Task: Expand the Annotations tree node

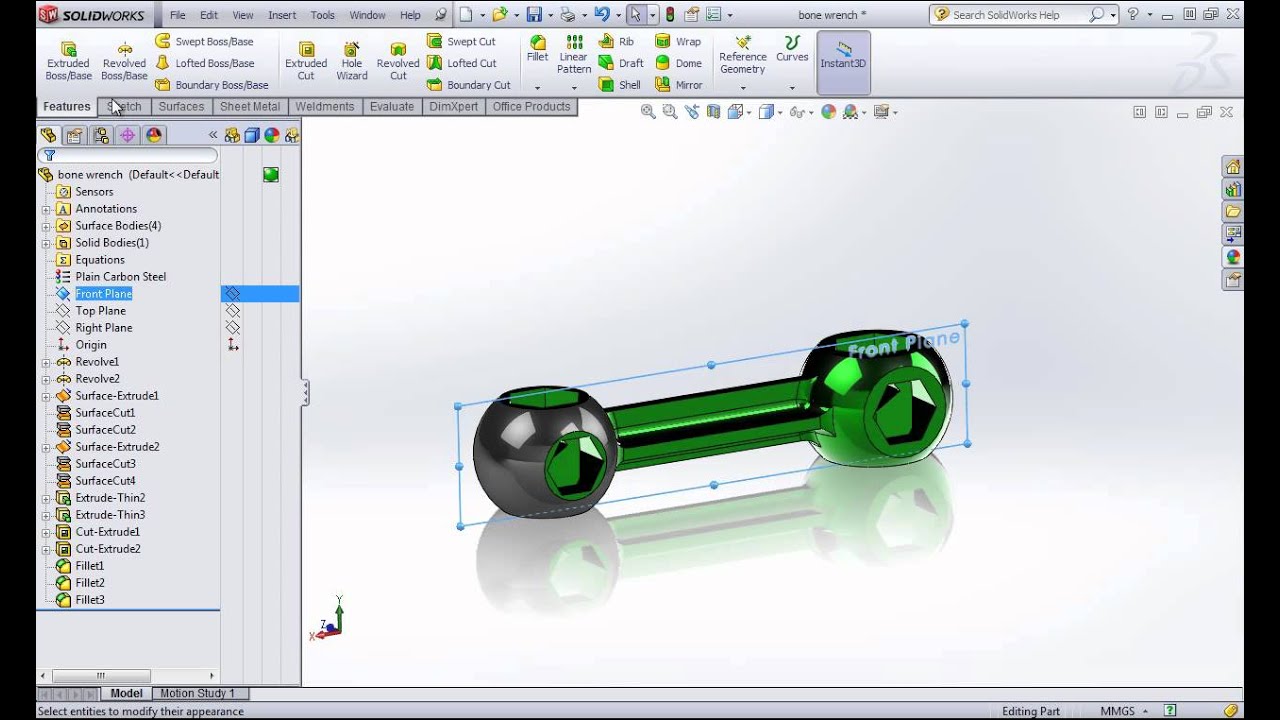Action: [46, 209]
